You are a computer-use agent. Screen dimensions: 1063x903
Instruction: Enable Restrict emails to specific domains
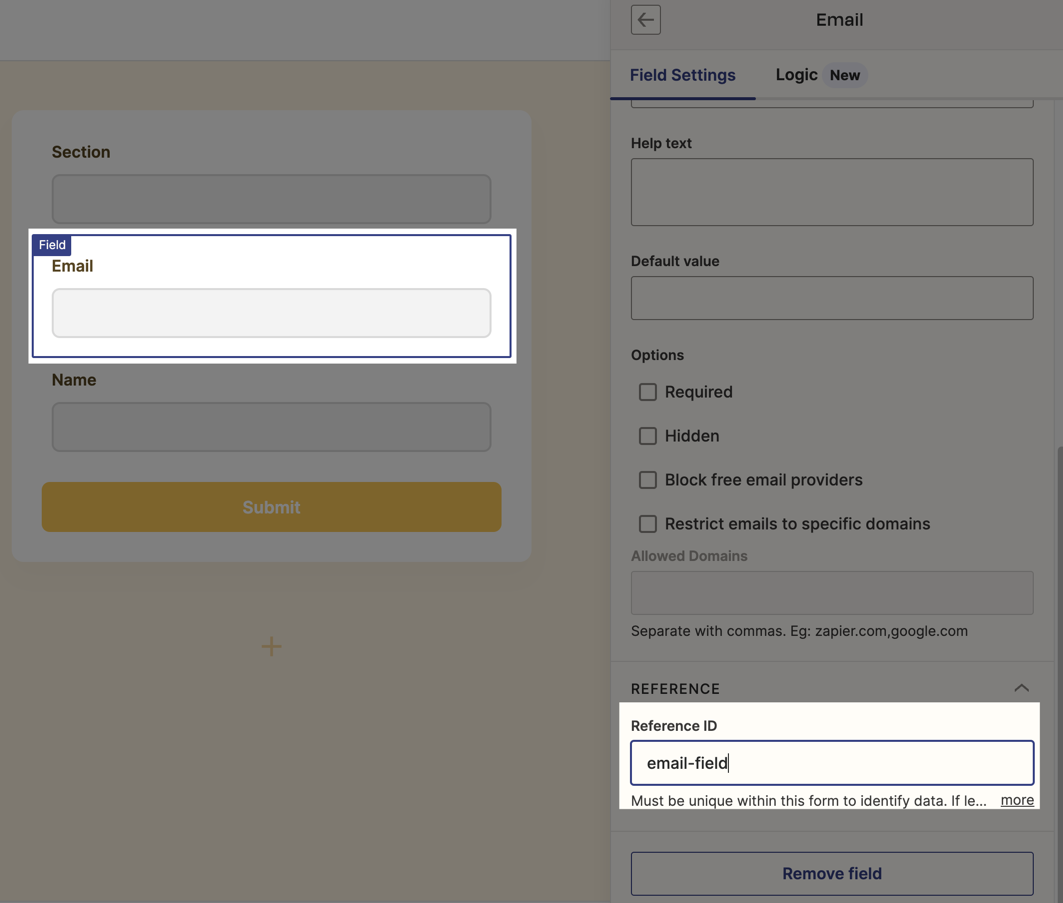tap(648, 524)
